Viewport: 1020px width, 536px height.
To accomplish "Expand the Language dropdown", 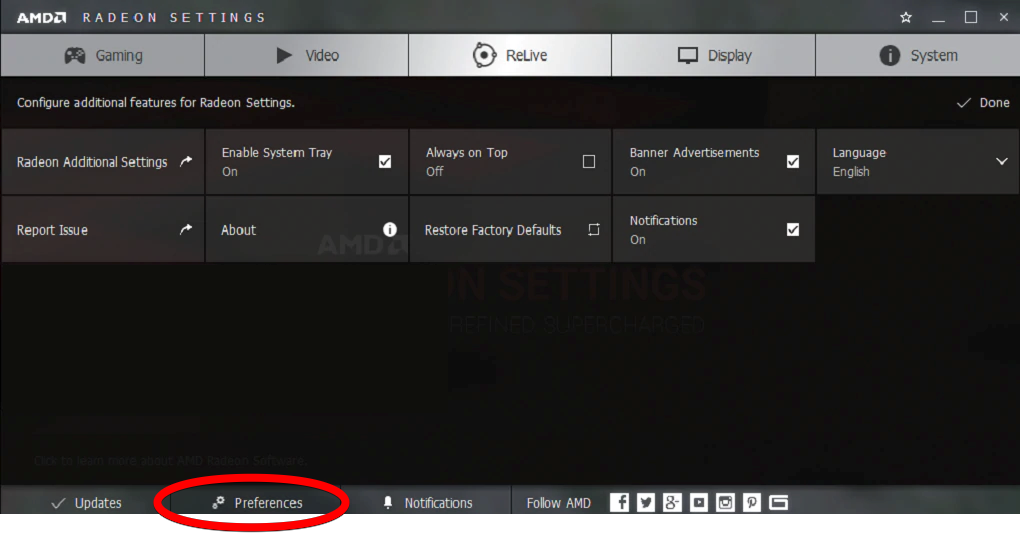I will pyautogui.click(x=917, y=162).
